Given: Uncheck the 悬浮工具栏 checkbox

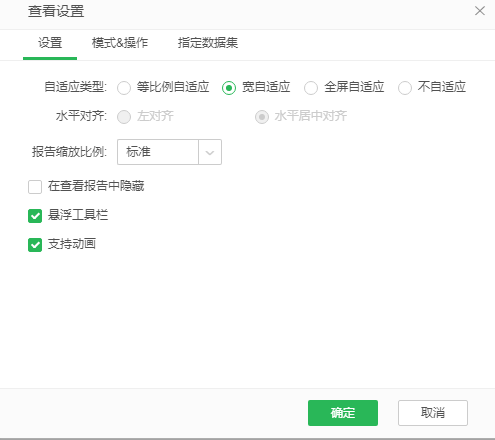Looking at the screenshot, I should click(x=35, y=216).
